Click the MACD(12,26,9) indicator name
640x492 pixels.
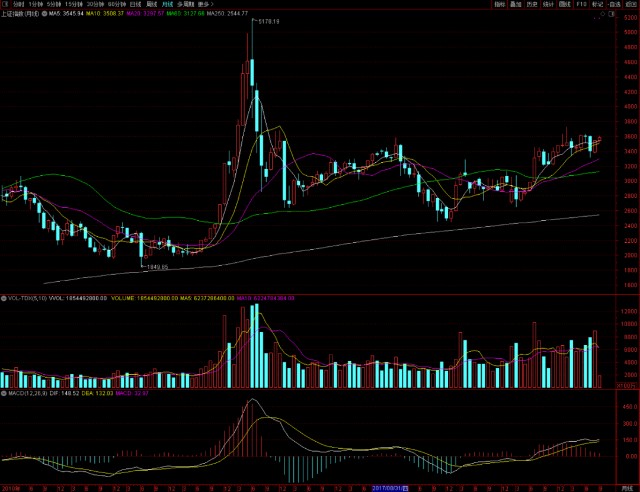[28, 394]
